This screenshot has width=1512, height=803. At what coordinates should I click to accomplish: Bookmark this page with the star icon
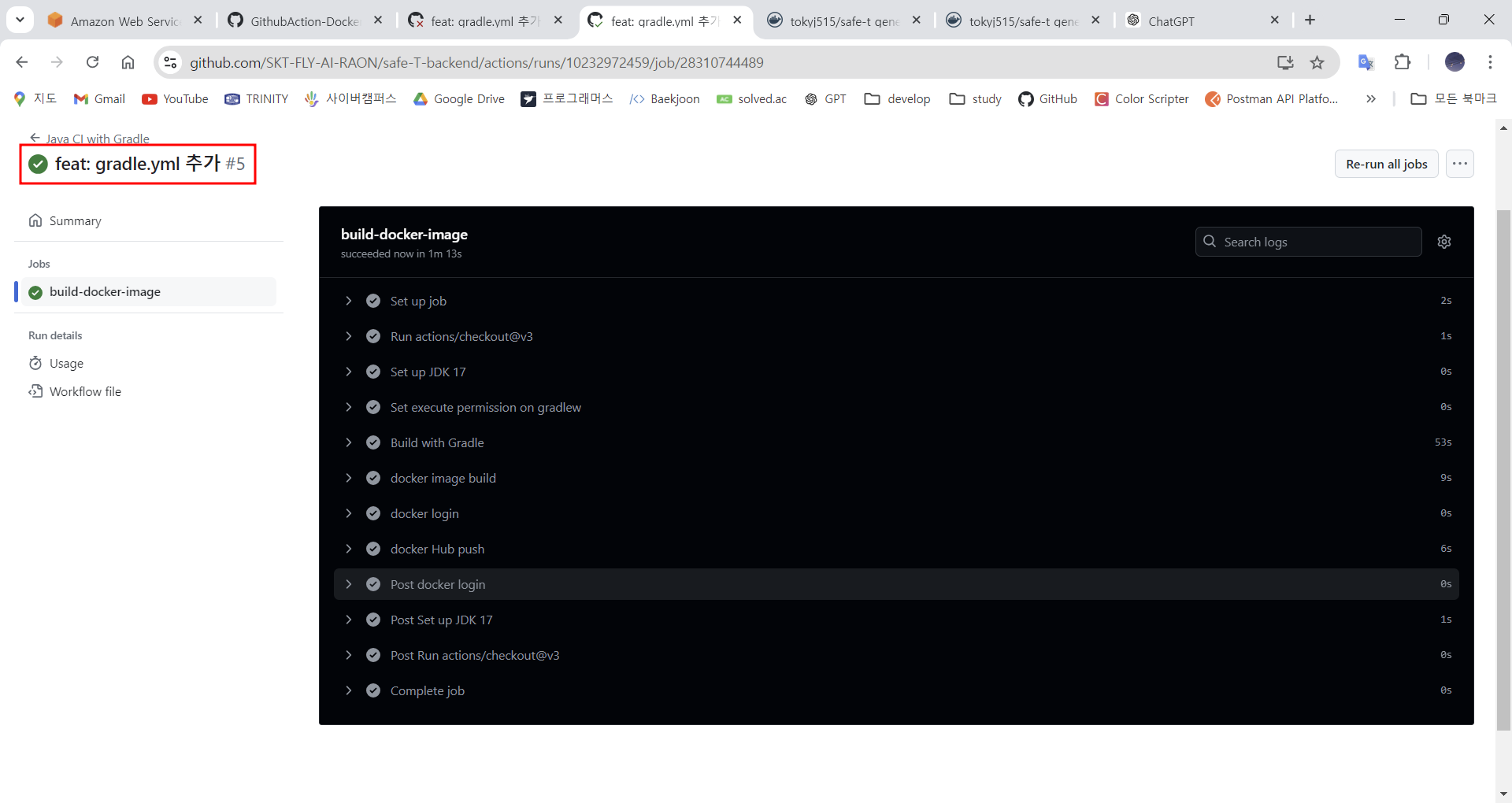pos(1317,62)
